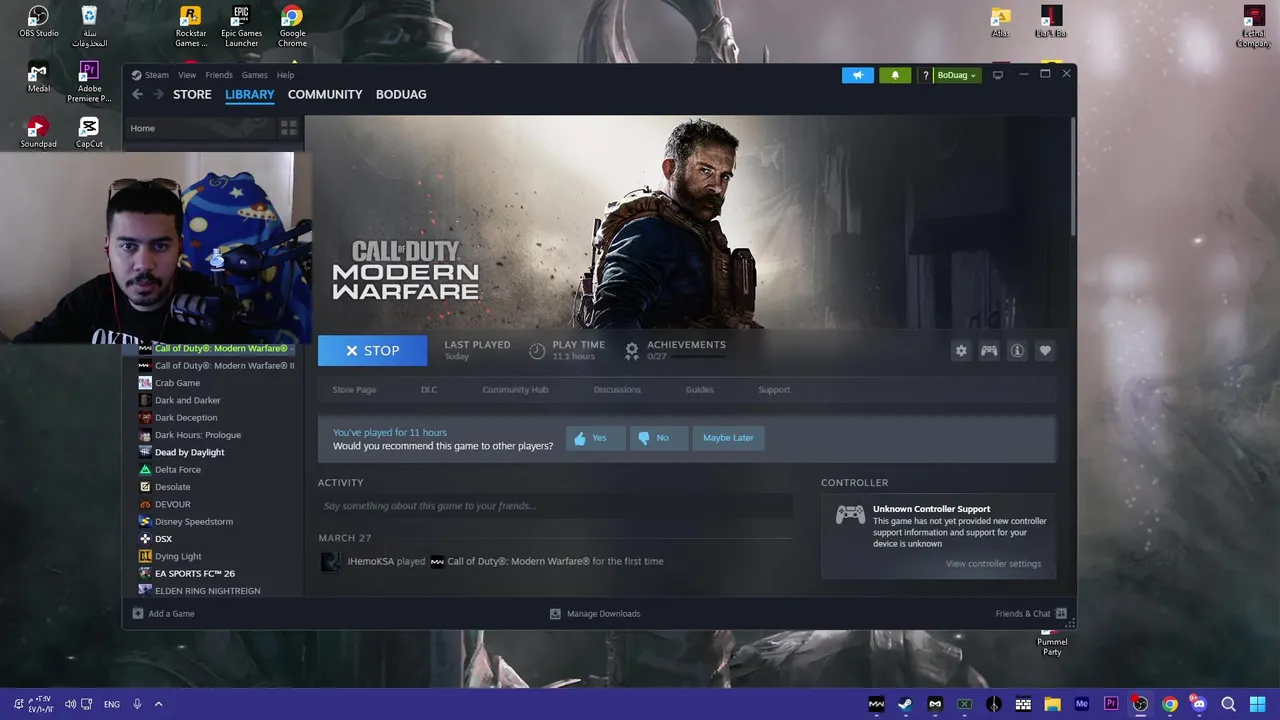Click the Steam help question mark
The image size is (1280, 720).
click(925, 75)
